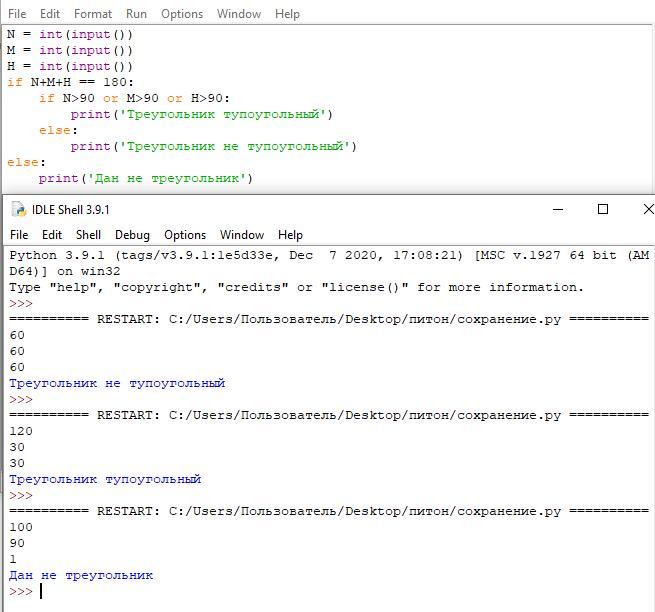This screenshot has width=655, height=612.
Task: Click the IDLE Shell title bar icon
Action: click(x=18, y=209)
